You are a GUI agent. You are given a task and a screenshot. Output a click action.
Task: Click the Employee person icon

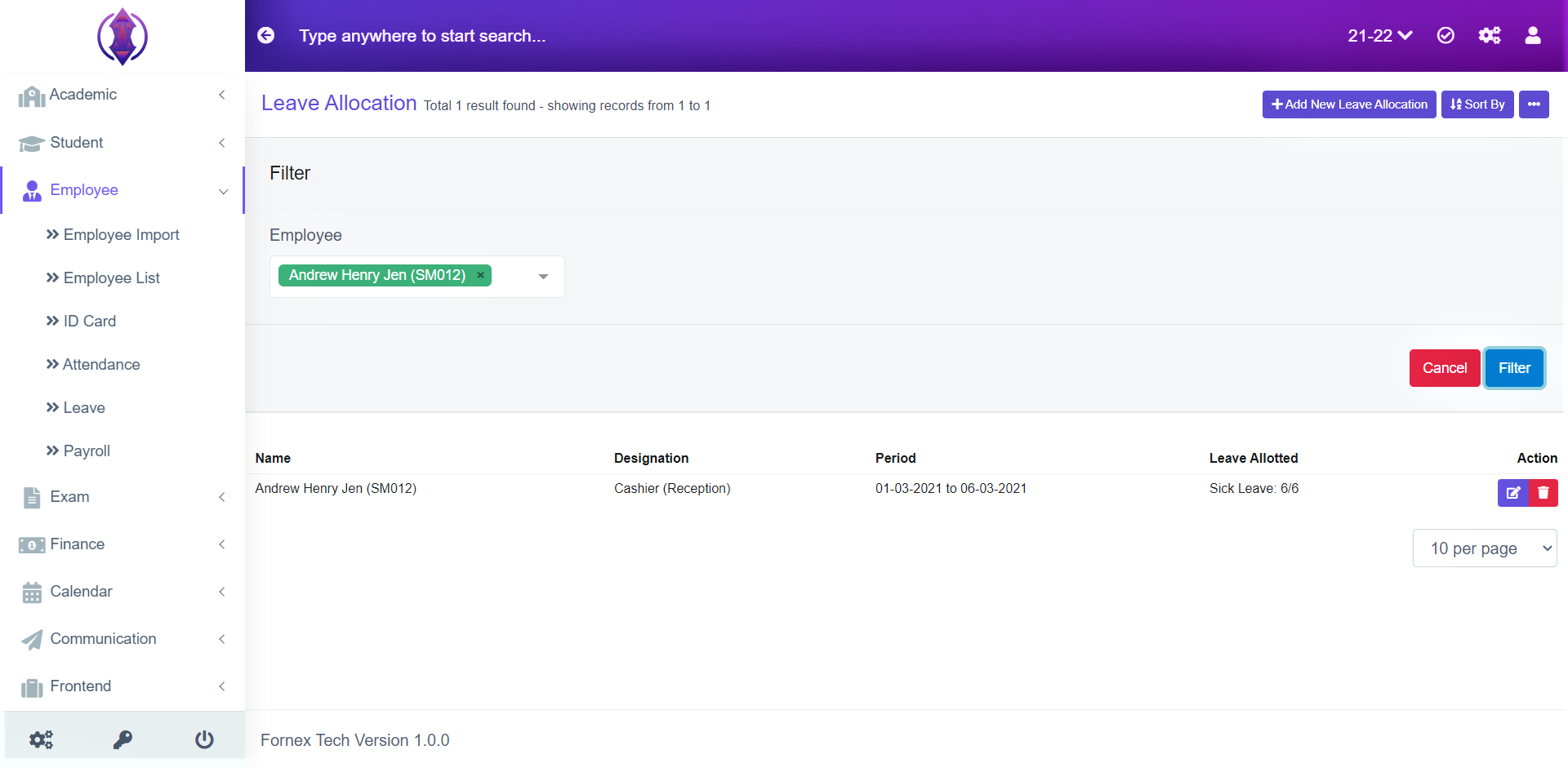coord(32,191)
